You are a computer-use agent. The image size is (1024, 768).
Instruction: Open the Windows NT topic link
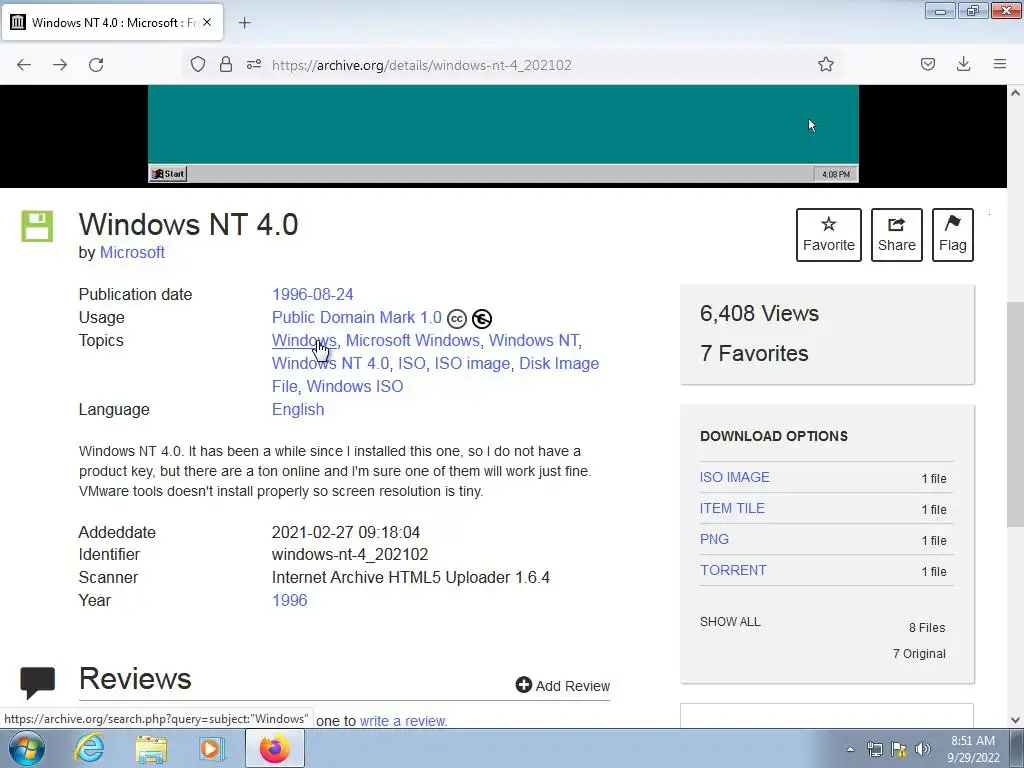coord(534,340)
